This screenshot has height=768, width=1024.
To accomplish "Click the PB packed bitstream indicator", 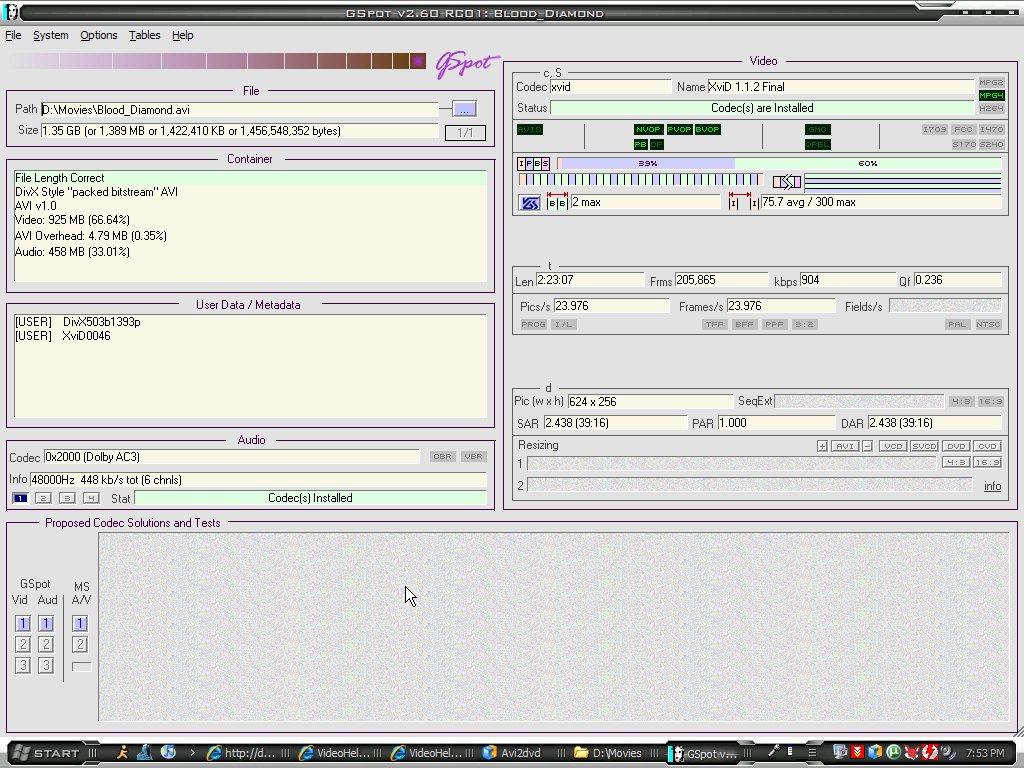I will (641, 144).
